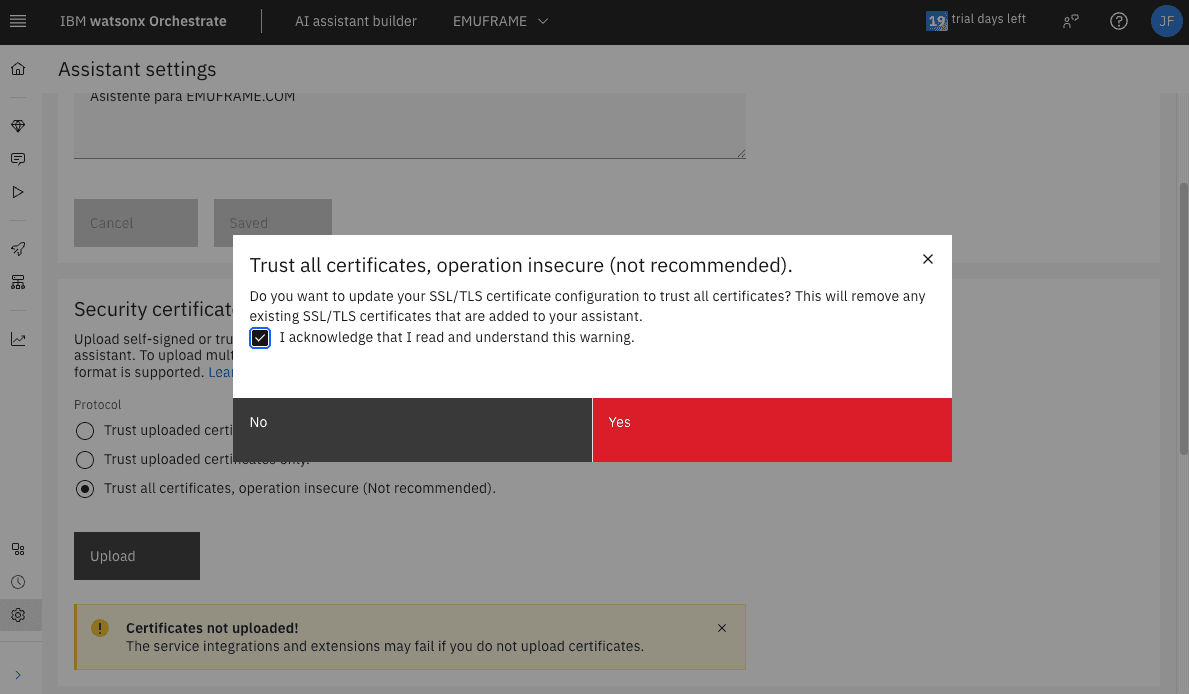Close the trust certificates dialog

pyautogui.click(x=927, y=259)
